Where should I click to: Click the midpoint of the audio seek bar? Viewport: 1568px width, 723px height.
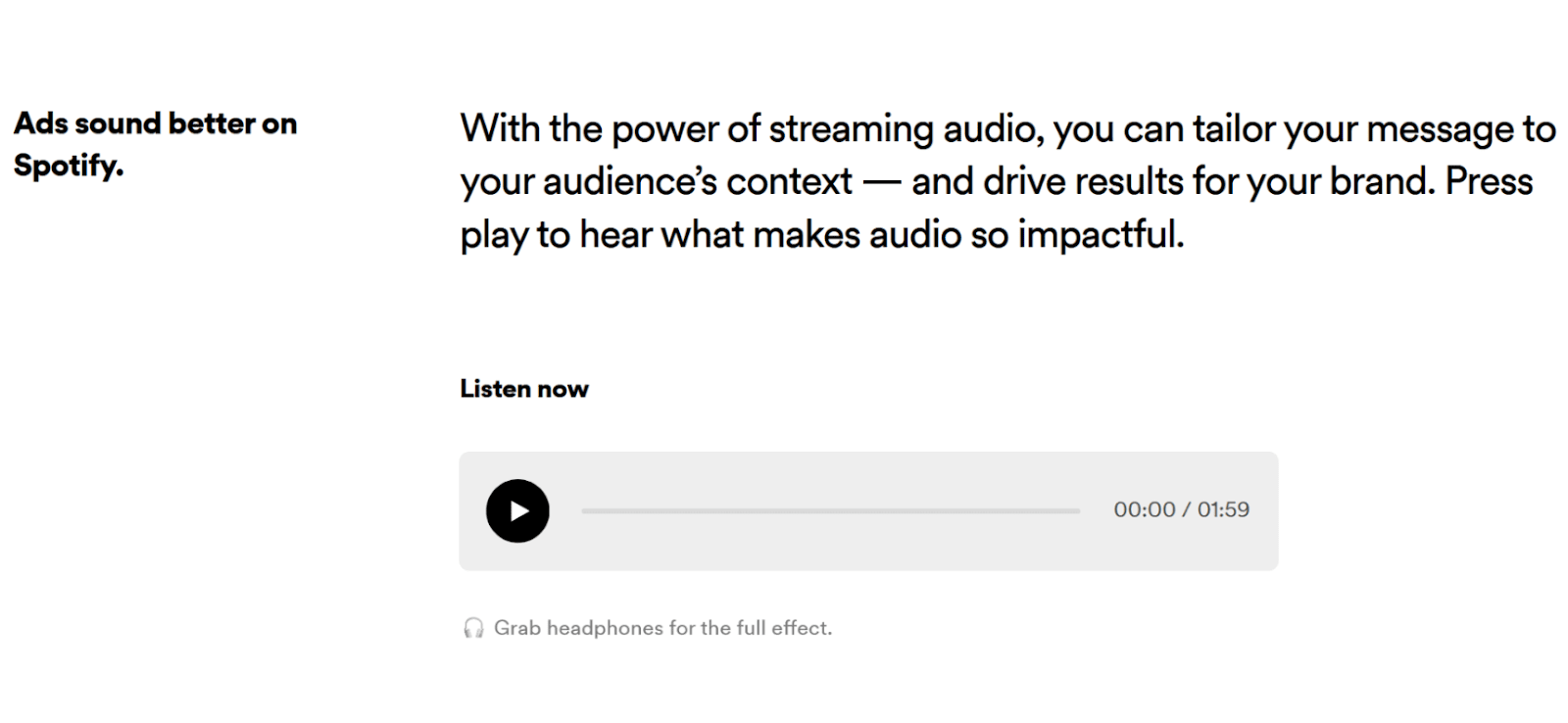click(x=829, y=510)
